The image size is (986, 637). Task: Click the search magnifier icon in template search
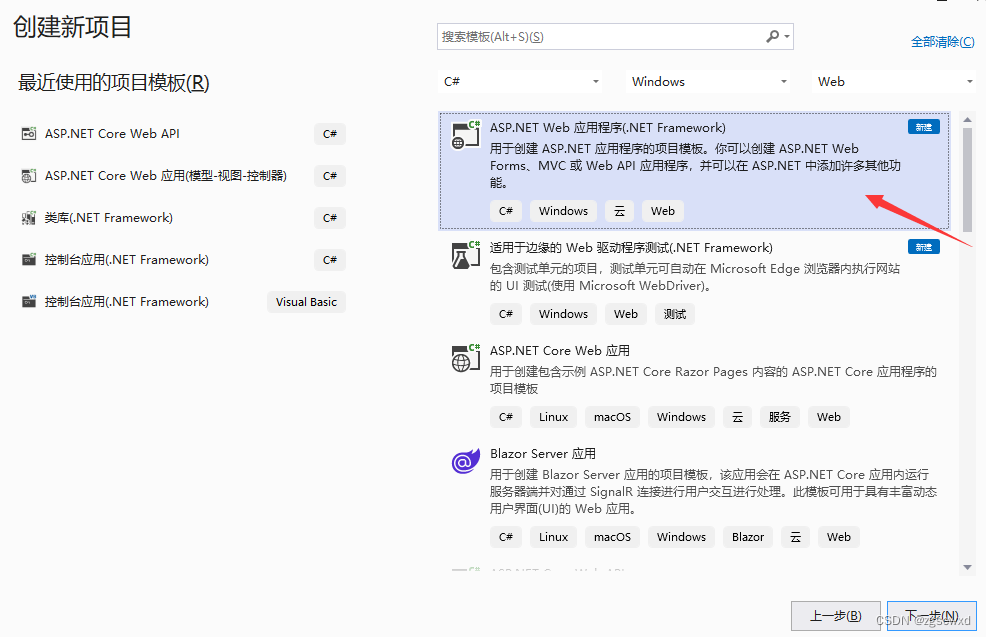(x=772, y=36)
